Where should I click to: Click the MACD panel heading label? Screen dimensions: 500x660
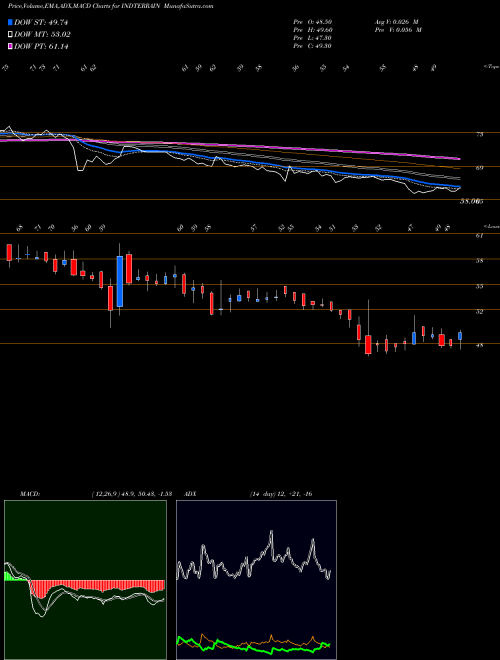[x=29, y=494]
